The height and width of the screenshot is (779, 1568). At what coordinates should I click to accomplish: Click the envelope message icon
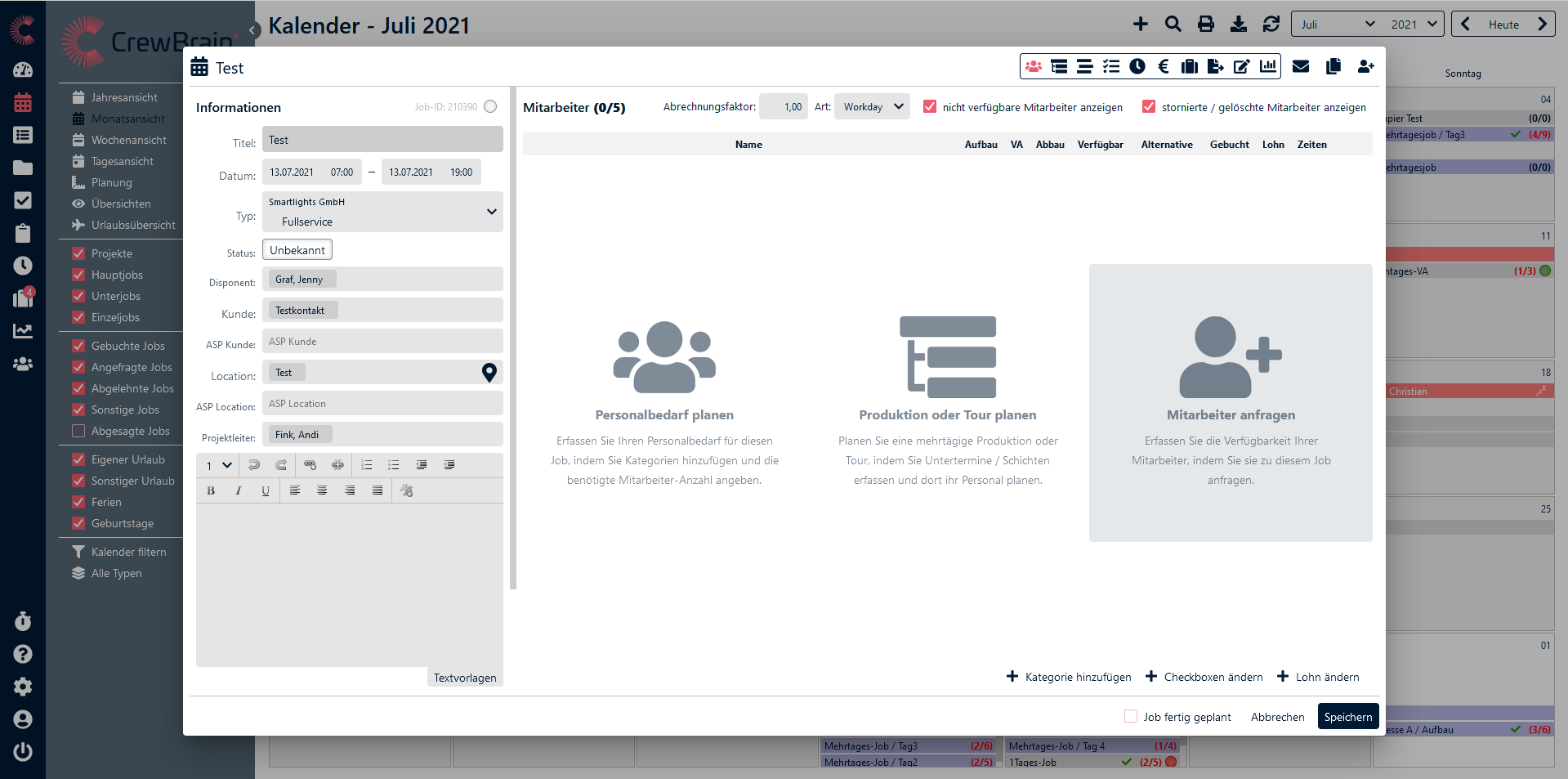pos(1301,67)
